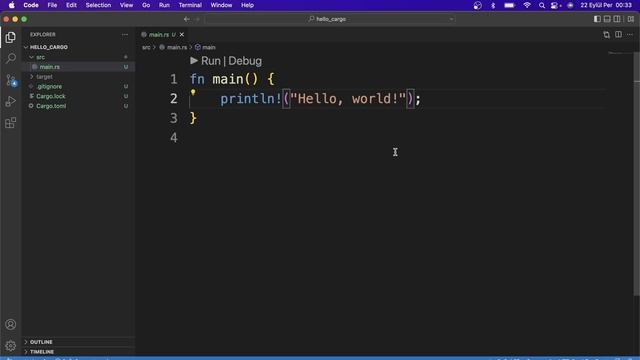Click the Rust file icon beside main.rs in Explorer
This screenshot has width=640, height=360.
coord(35,67)
